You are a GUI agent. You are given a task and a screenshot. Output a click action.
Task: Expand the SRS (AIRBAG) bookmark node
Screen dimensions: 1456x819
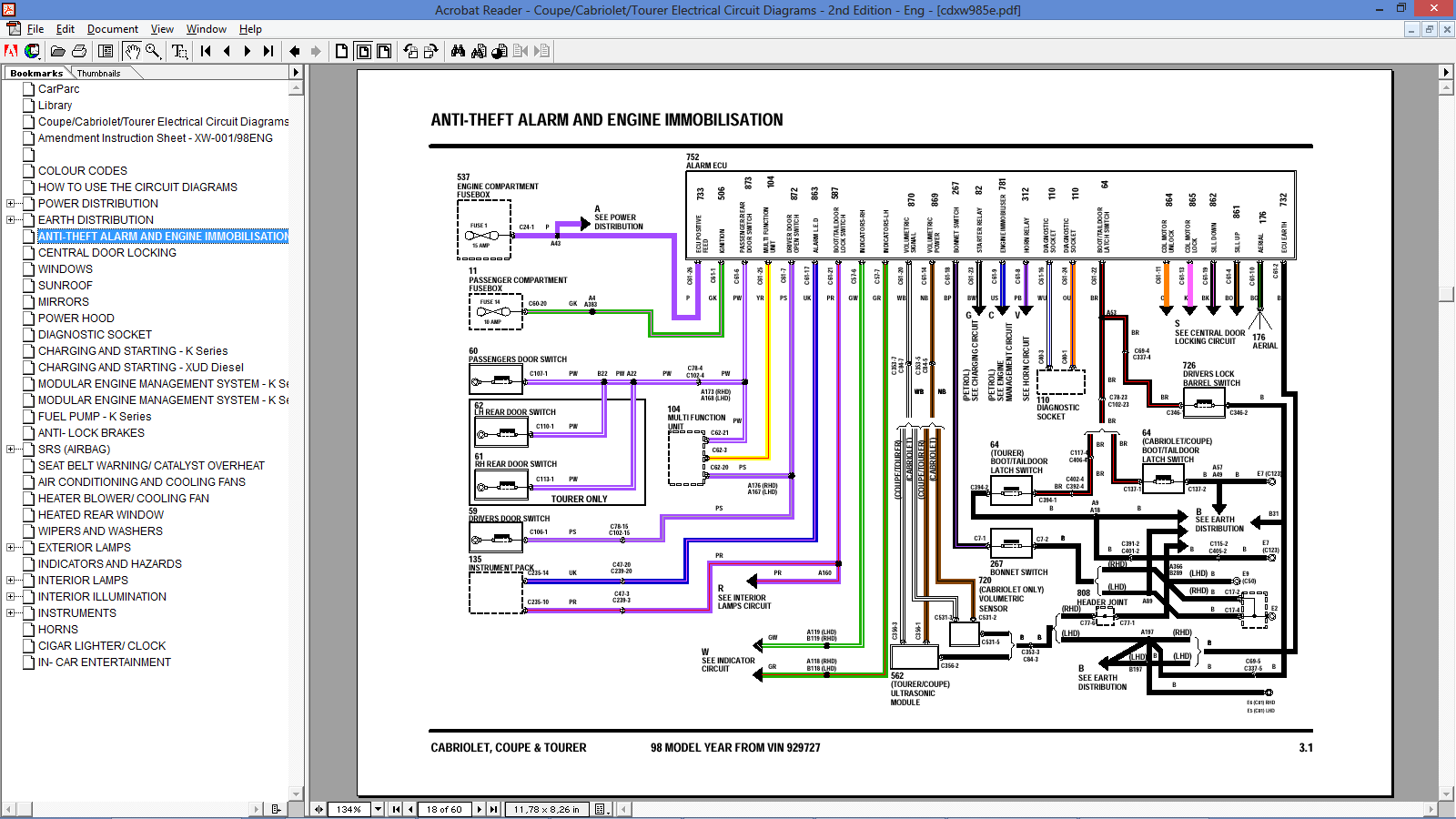11,450
